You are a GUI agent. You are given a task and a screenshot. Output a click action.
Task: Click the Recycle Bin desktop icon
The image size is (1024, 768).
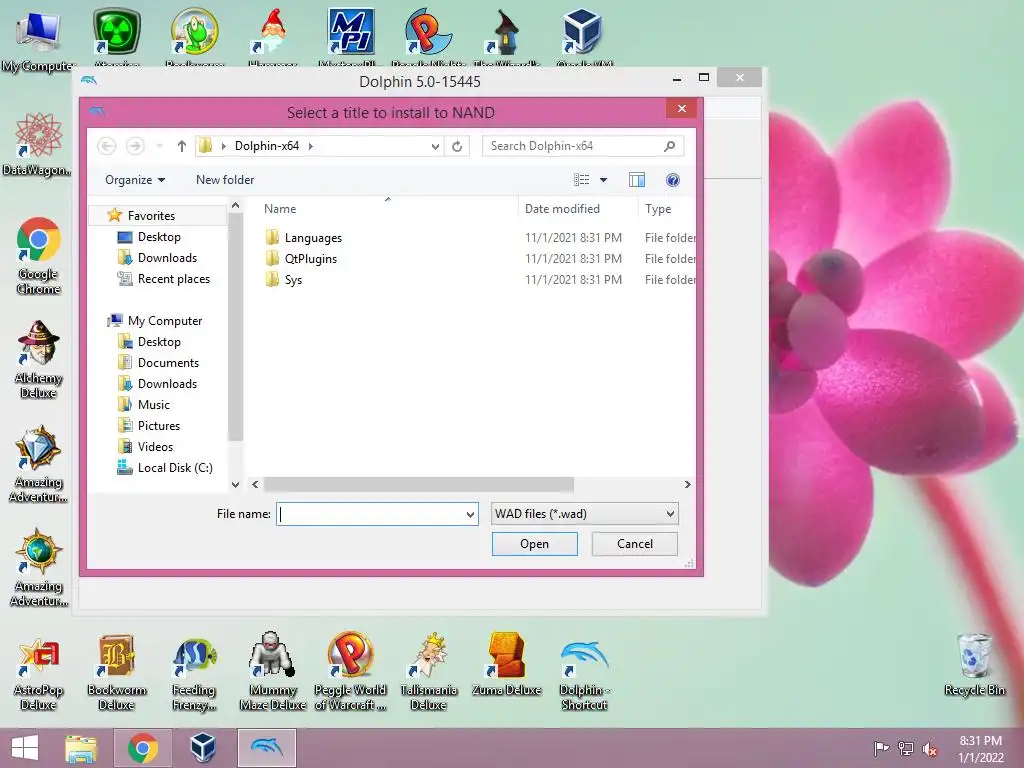[x=974, y=664]
